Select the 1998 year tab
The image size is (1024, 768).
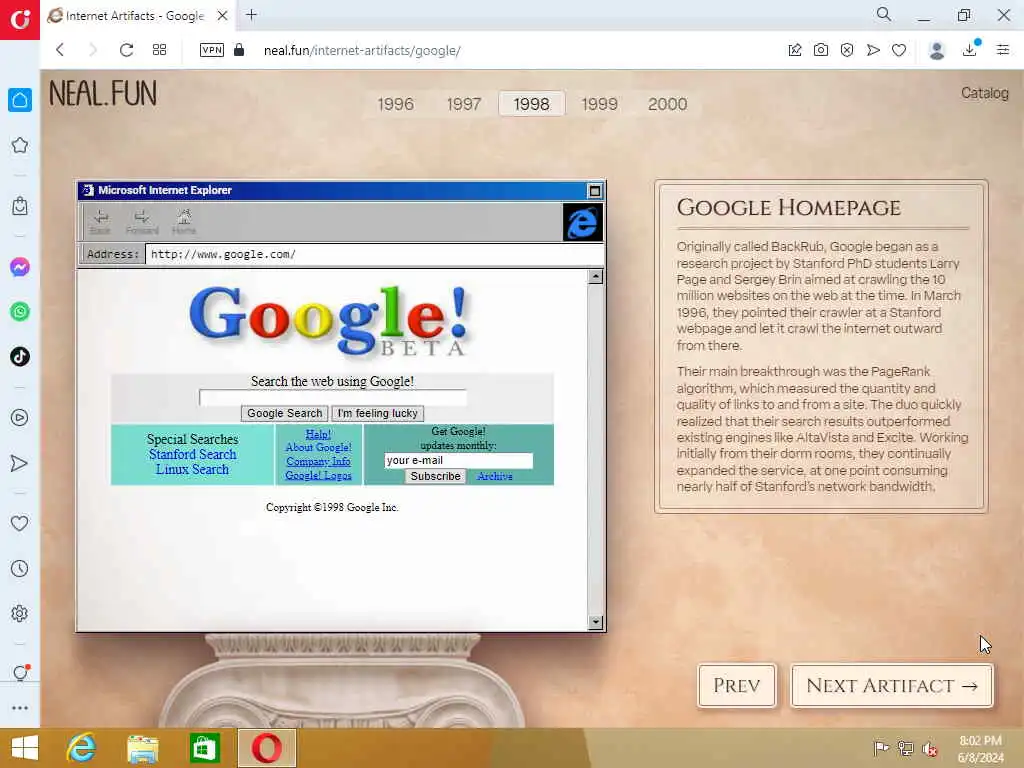532,104
